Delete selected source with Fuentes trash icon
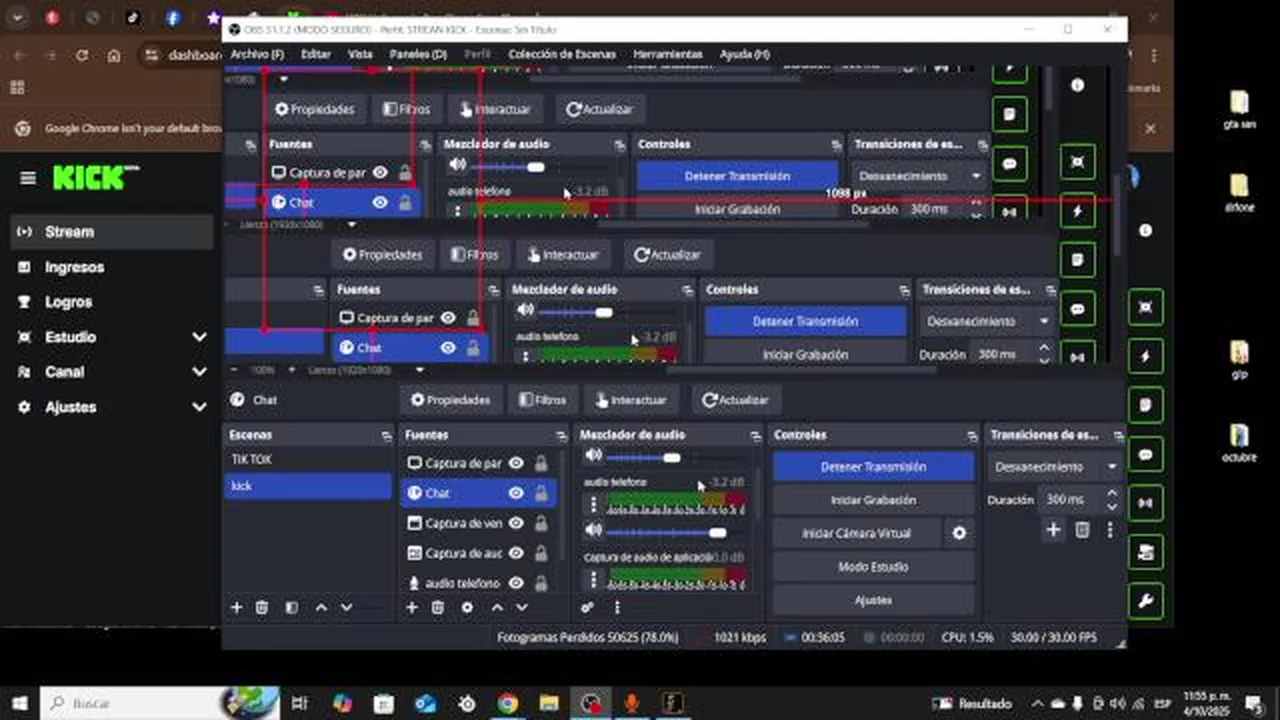This screenshot has width=1280, height=720. tap(437, 607)
